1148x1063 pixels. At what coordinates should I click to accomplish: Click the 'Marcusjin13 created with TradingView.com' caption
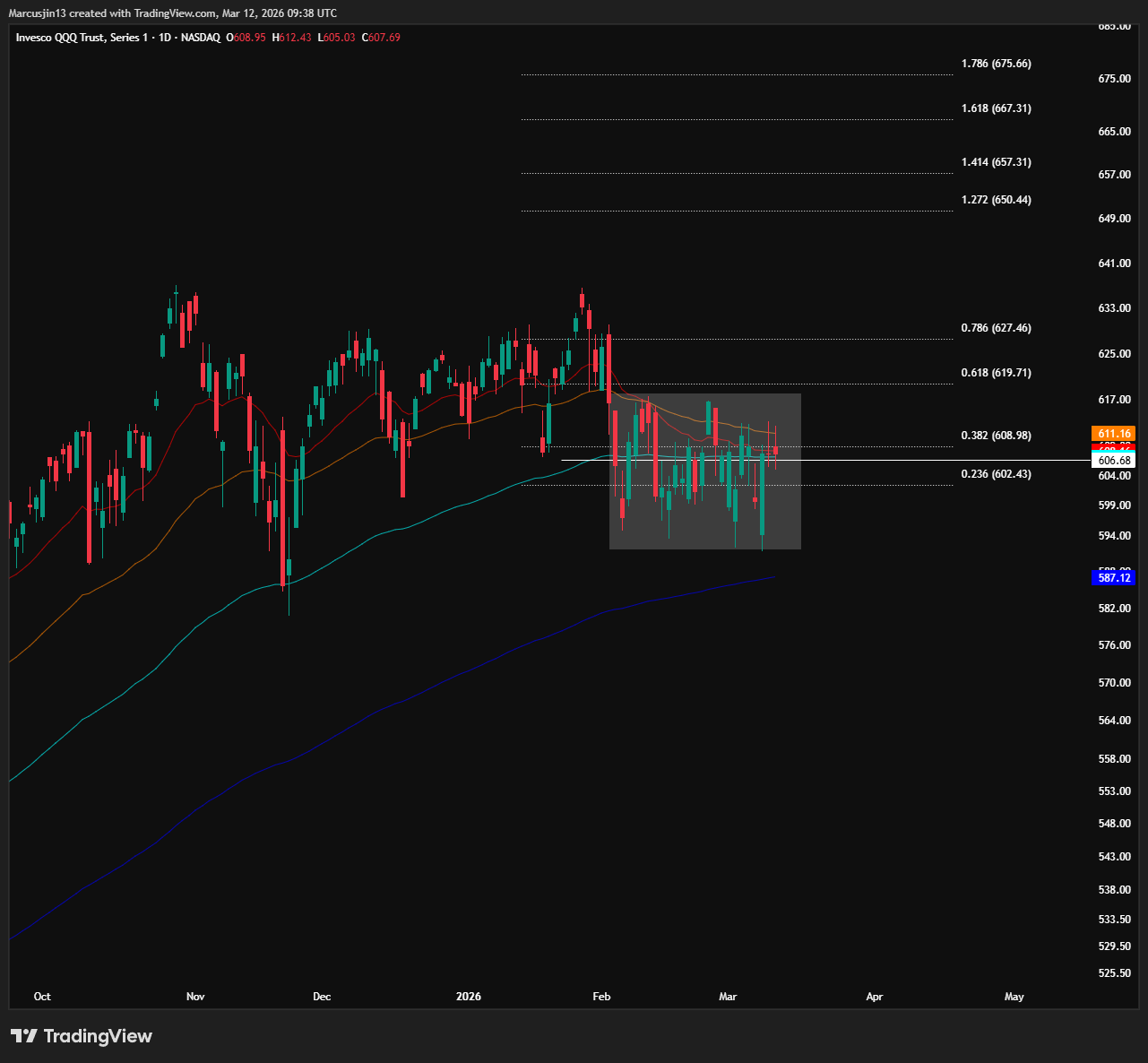point(113,13)
